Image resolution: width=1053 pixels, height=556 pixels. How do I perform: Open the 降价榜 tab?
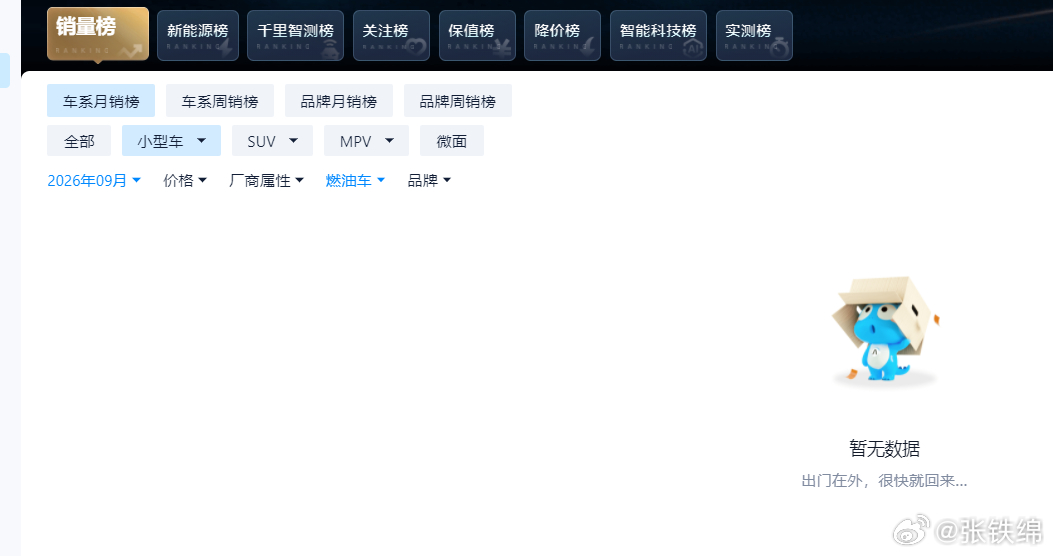(563, 36)
